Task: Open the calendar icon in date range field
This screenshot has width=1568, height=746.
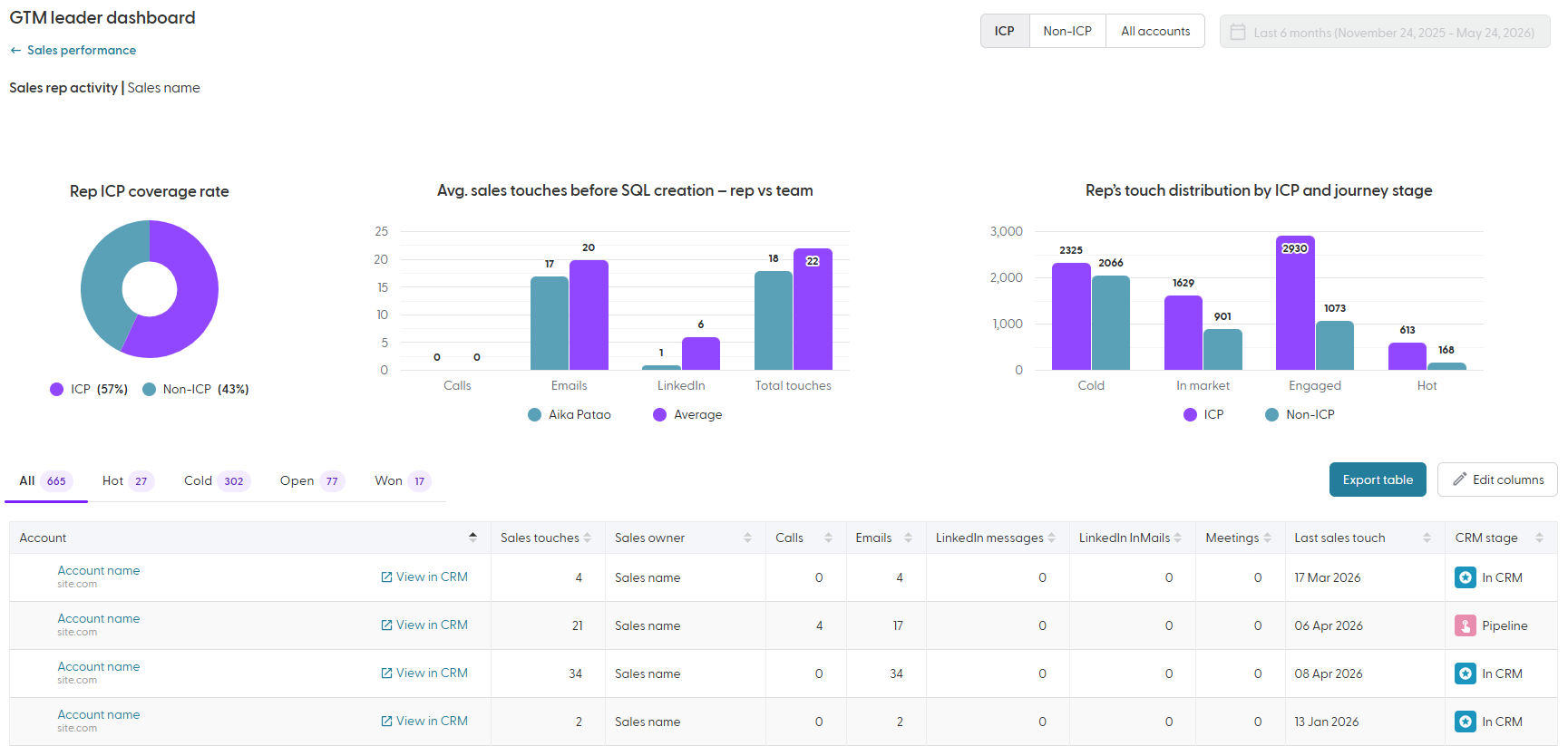Action: (x=1238, y=32)
